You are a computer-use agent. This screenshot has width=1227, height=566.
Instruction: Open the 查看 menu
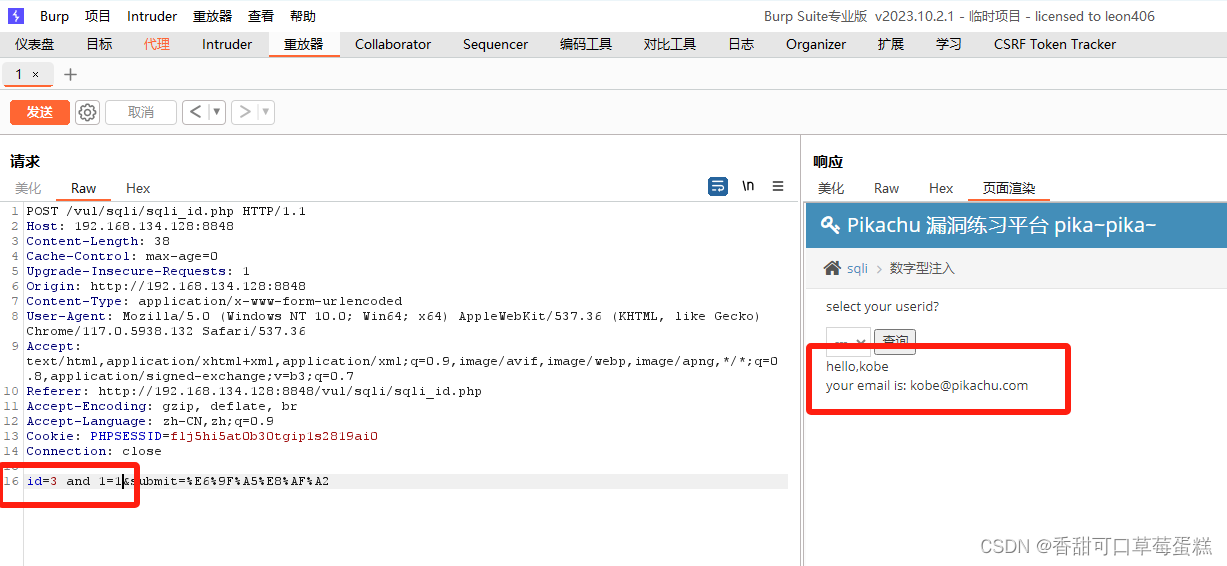click(261, 16)
